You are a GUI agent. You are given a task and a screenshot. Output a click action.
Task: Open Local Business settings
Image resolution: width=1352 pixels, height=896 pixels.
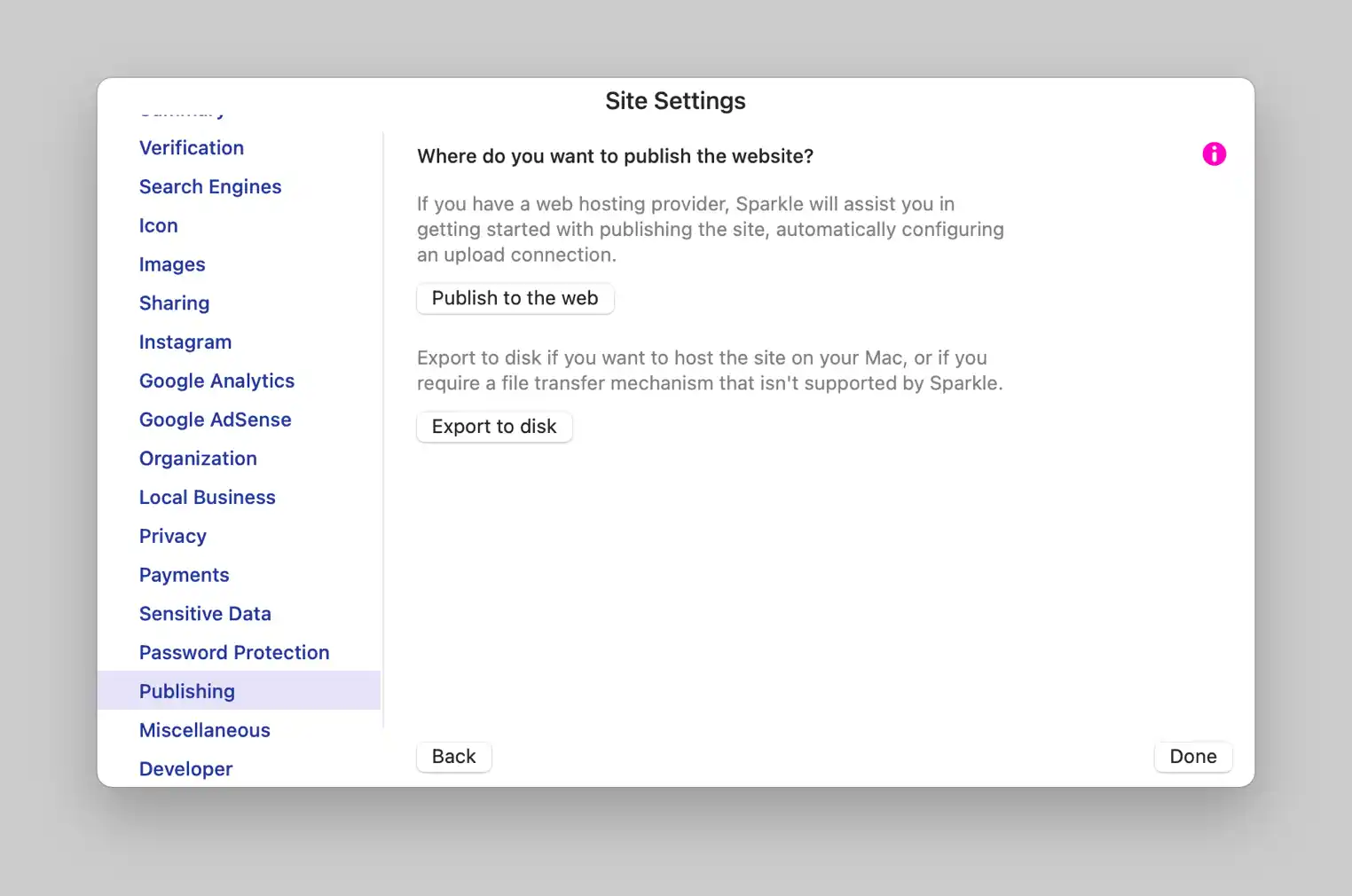point(208,498)
